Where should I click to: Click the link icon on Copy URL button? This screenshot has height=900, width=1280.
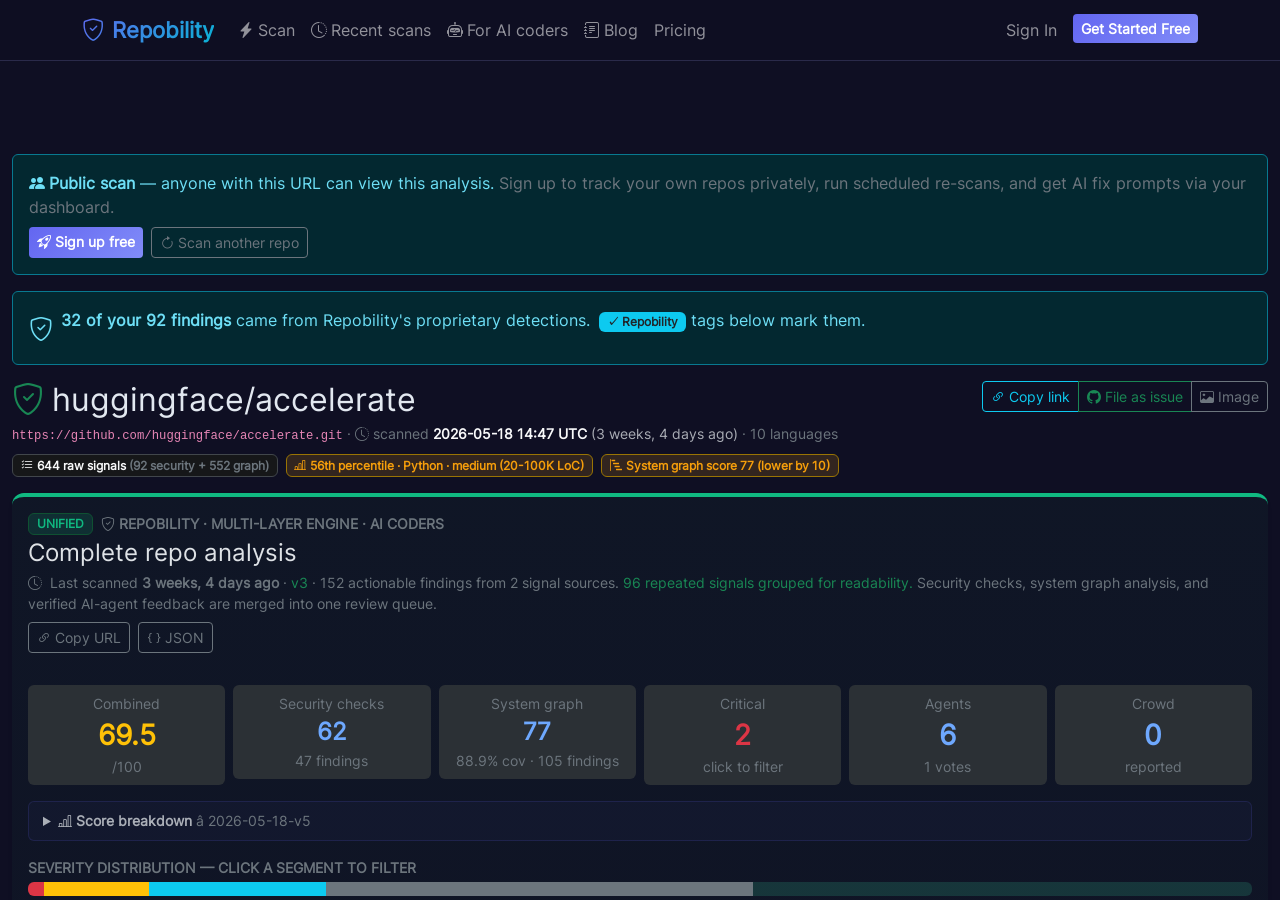click(44, 638)
